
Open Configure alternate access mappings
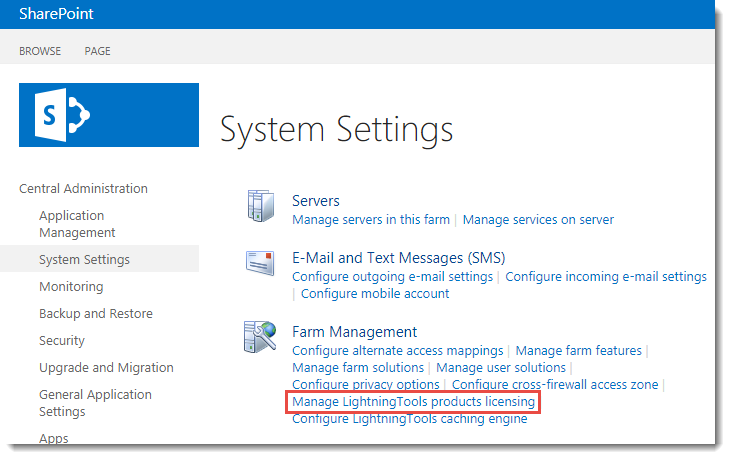(x=398, y=351)
